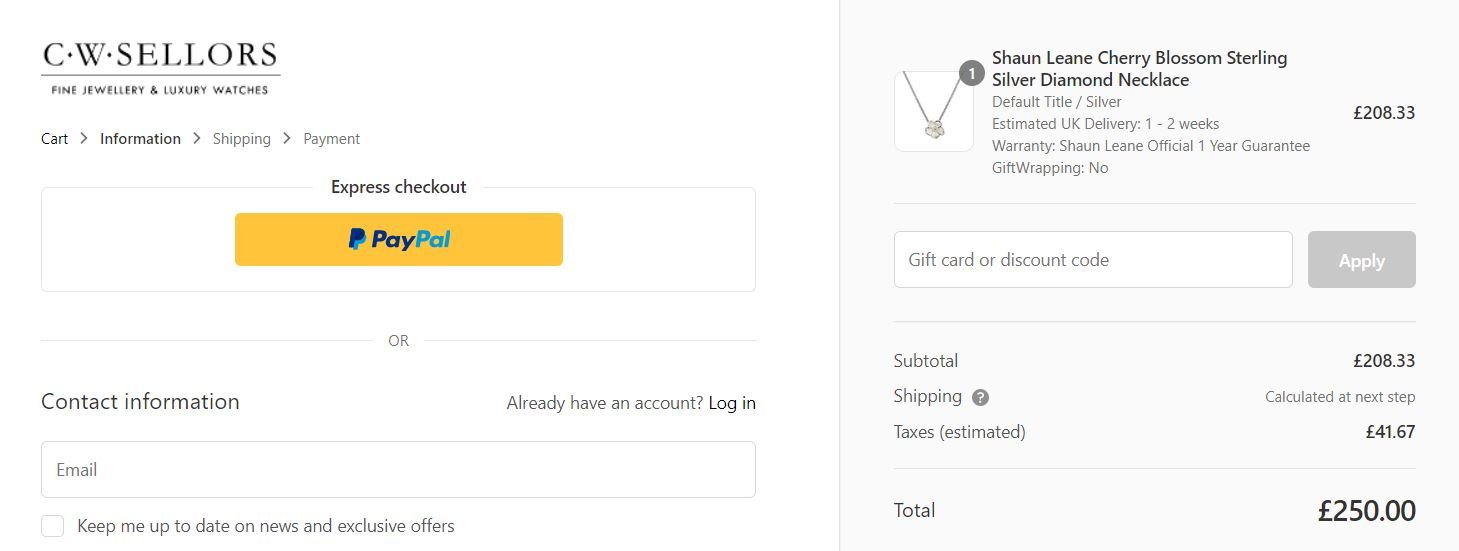This screenshot has width=1459, height=551.
Task: Click the chevron before Payment breadcrumb
Action: point(287,138)
